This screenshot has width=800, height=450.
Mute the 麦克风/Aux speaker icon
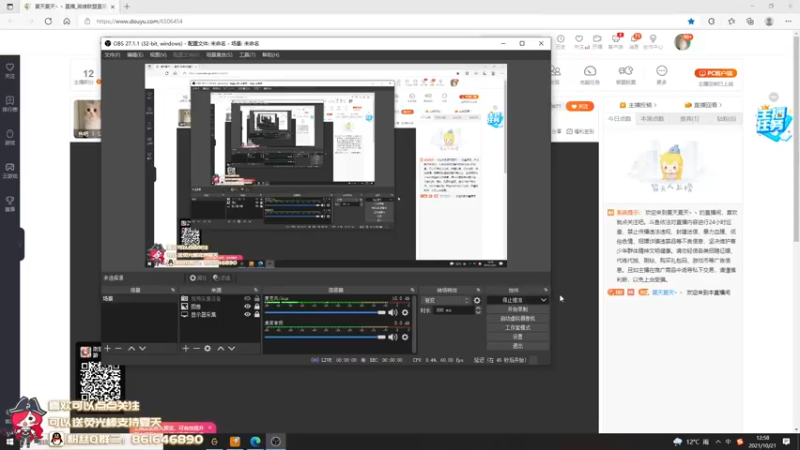click(x=392, y=312)
